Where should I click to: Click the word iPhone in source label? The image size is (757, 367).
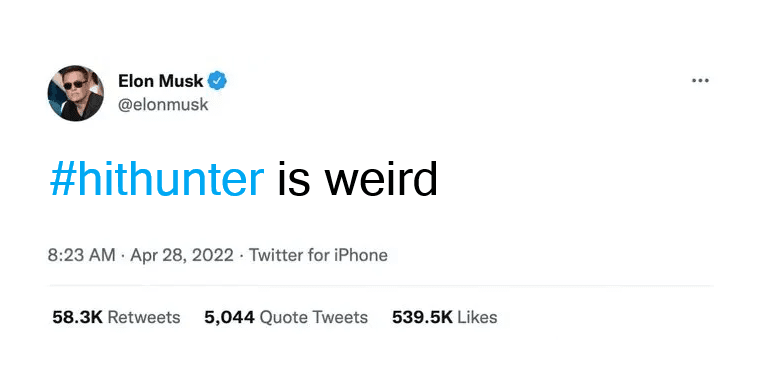coord(354,255)
